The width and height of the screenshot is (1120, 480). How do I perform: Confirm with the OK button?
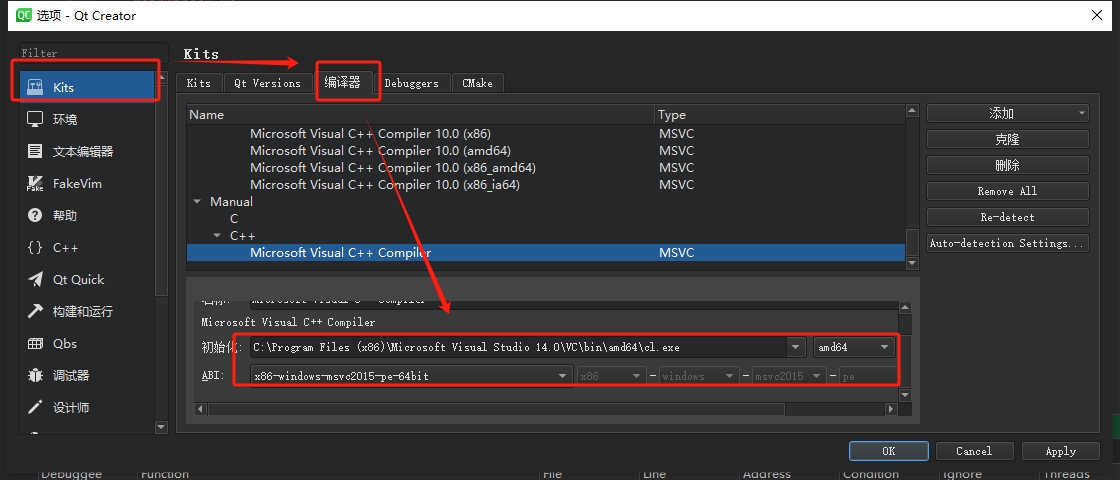(889, 451)
